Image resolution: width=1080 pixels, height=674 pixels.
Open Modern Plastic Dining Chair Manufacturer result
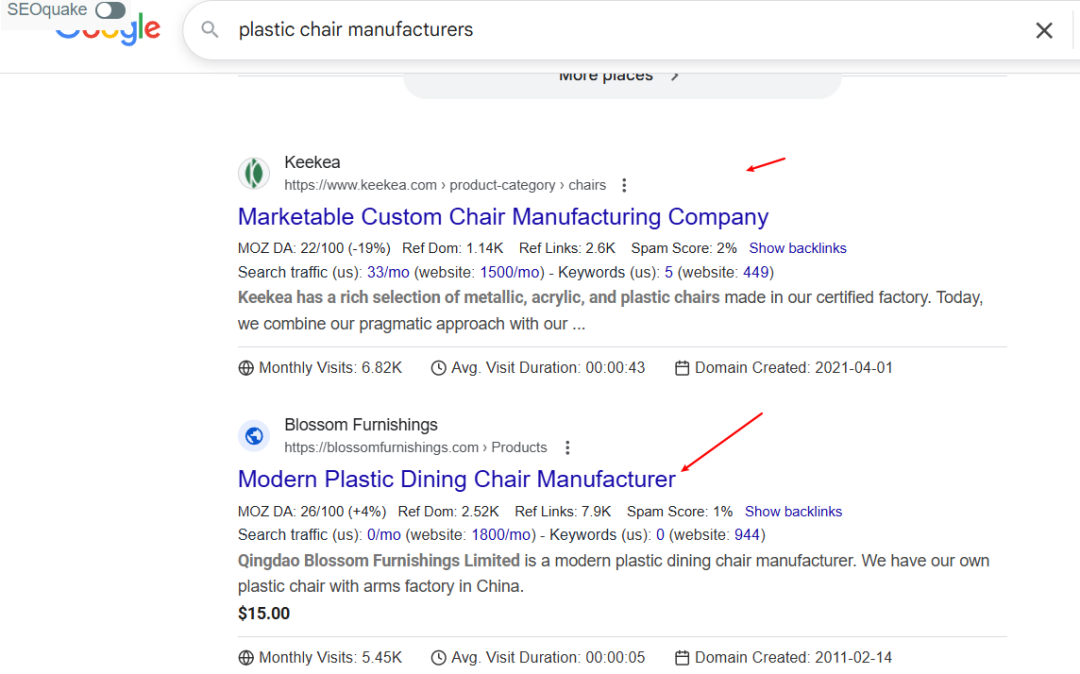pos(457,479)
